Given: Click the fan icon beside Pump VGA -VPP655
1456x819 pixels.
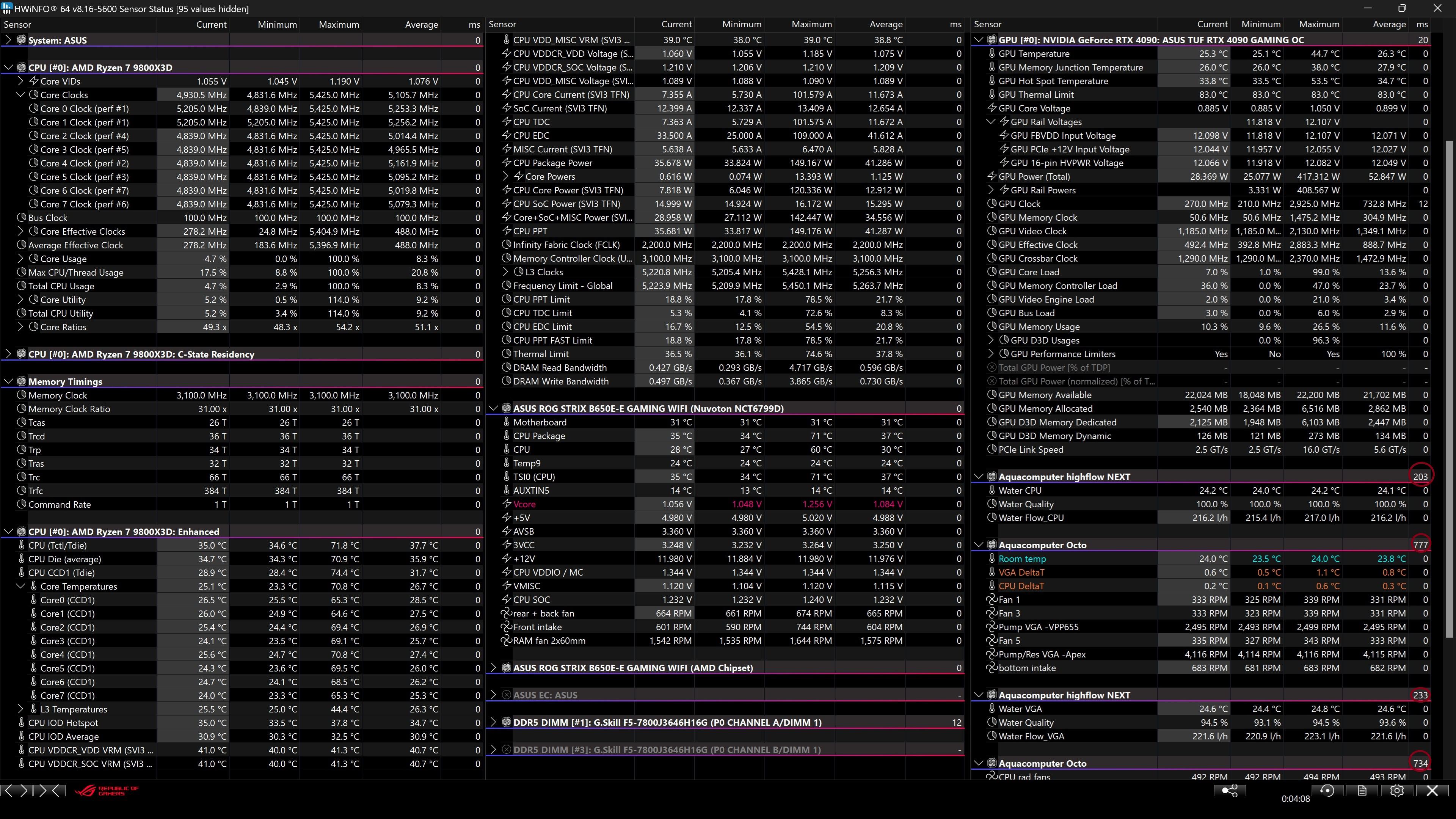Looking at the screenshot, I should [992, 627].
